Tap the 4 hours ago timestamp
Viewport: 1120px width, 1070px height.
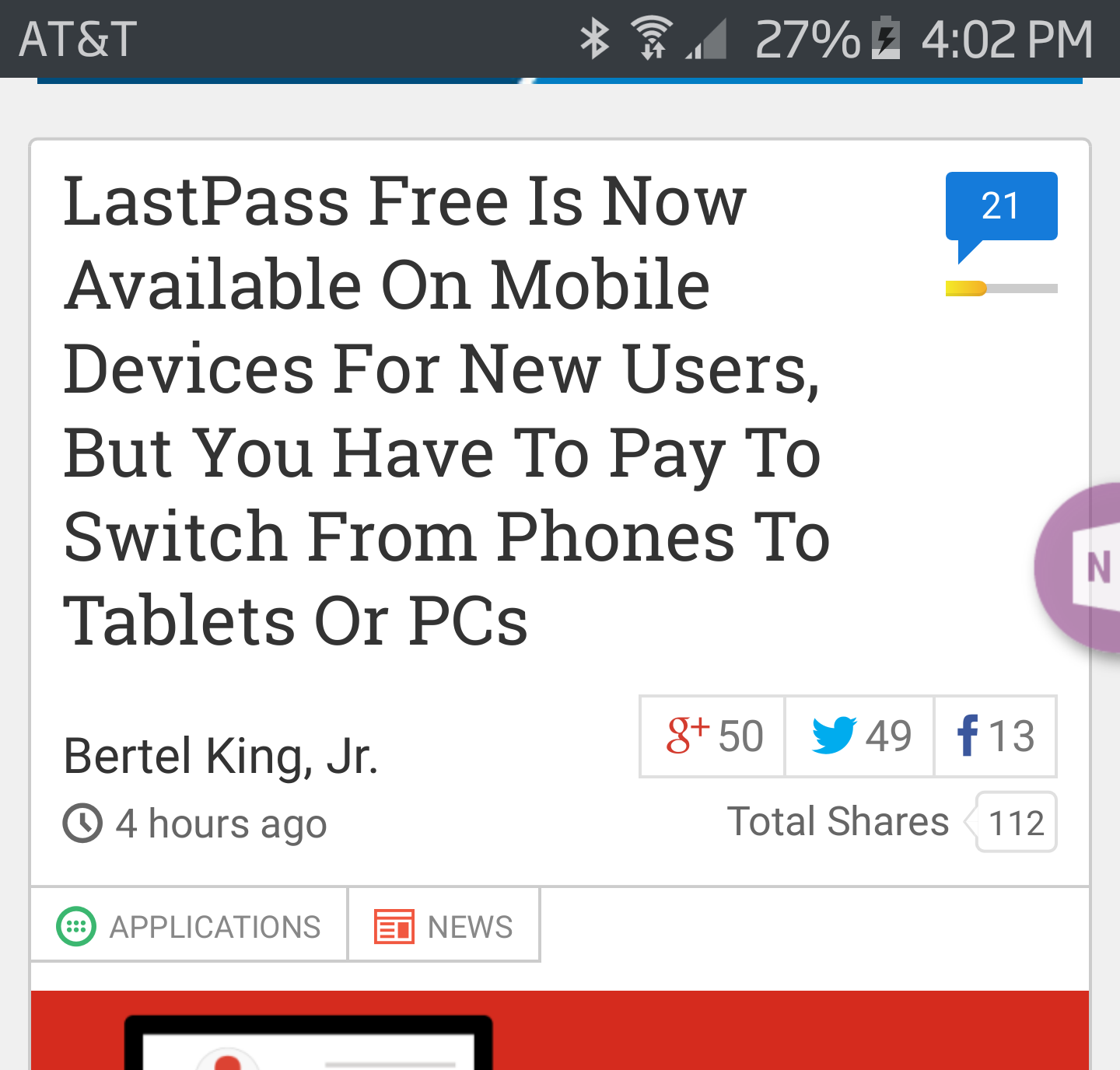click(x=221, y=824)
